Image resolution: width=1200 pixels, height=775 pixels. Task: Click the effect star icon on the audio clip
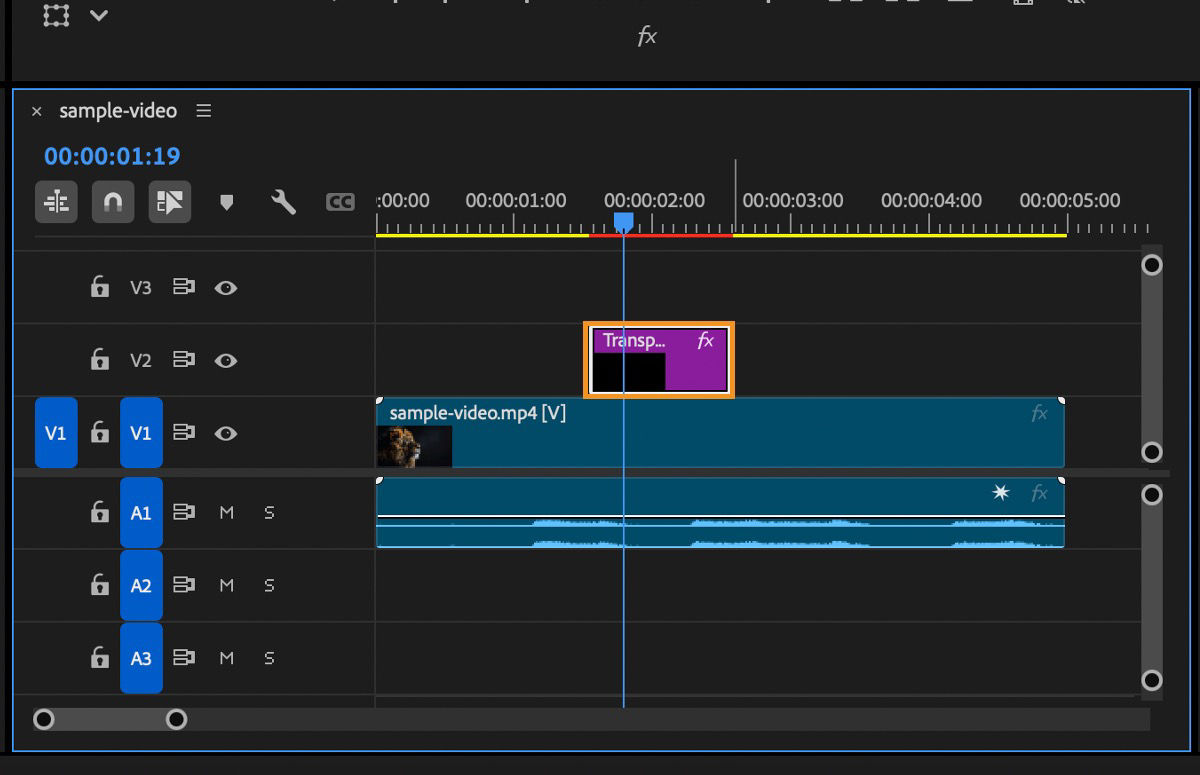1000,492
